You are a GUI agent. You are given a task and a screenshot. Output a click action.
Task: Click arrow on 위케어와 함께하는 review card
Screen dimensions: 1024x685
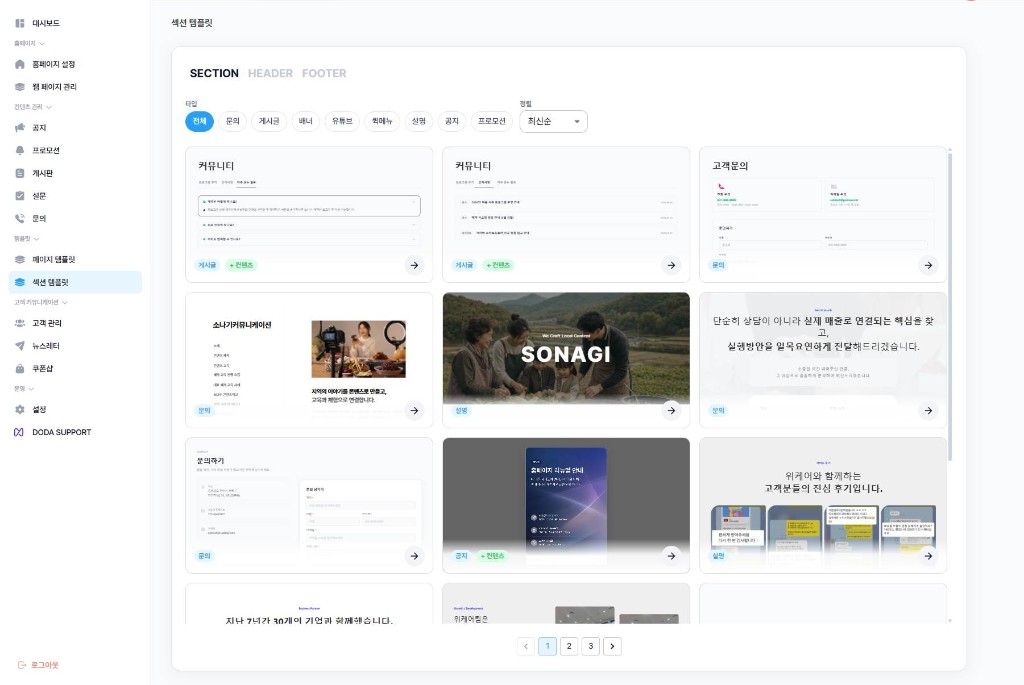928,556
